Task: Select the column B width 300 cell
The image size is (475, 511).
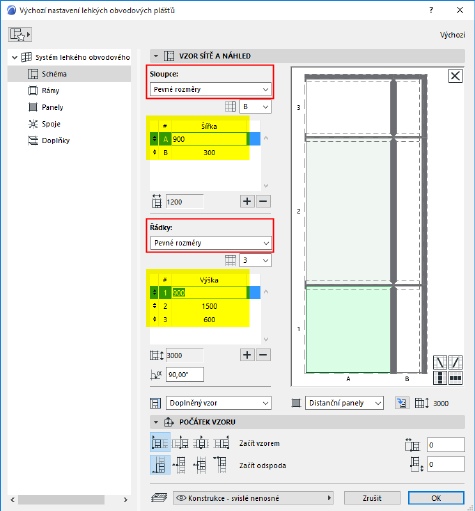Action: click(209, 153)
